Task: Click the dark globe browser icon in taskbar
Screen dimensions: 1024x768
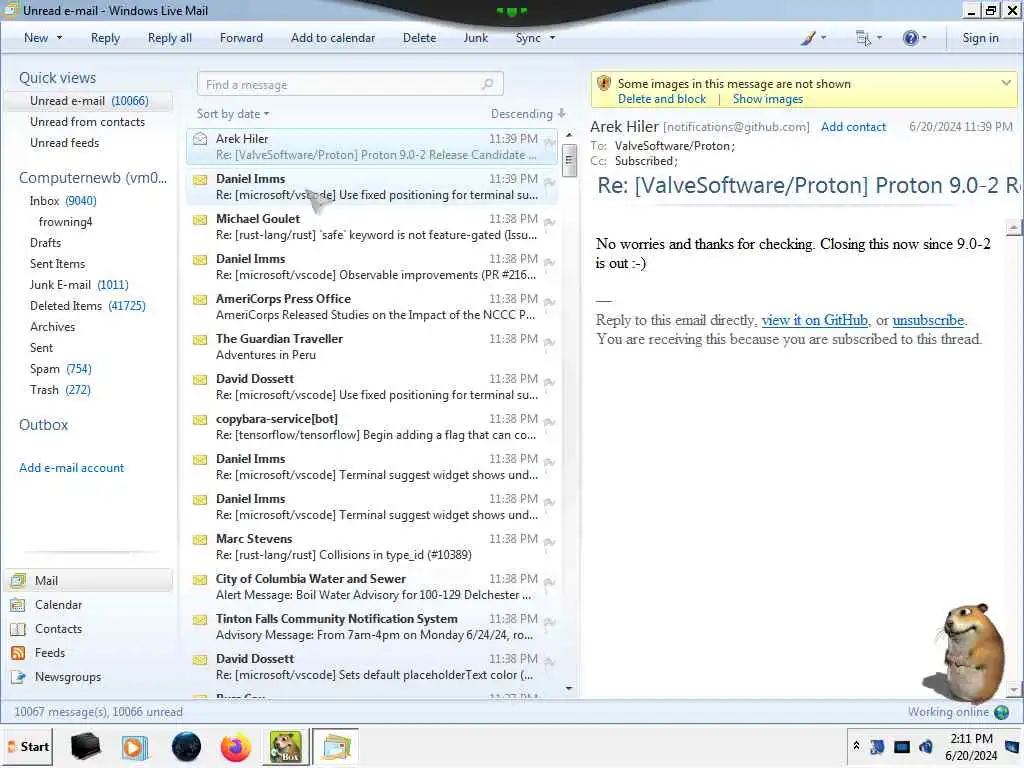Action: coord(186,746)
